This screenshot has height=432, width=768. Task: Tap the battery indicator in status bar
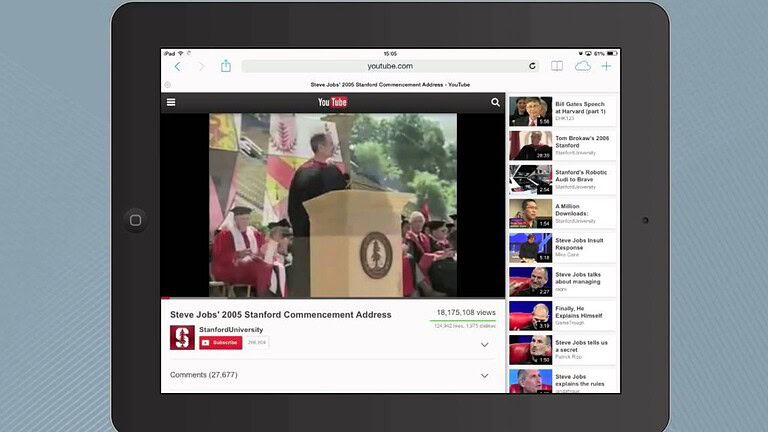click(x=612, y=53)
